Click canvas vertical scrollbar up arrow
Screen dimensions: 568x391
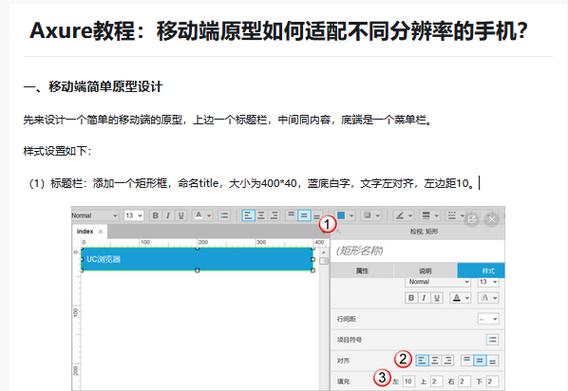(x=323, y=252)
